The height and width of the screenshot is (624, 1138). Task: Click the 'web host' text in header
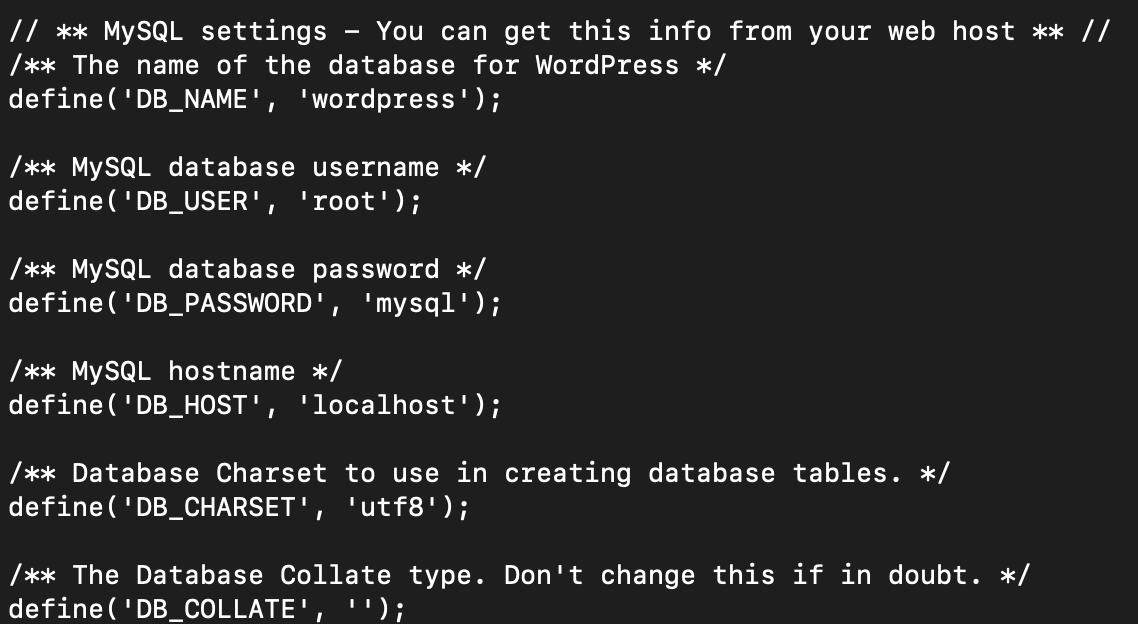[x=952, y=32]
